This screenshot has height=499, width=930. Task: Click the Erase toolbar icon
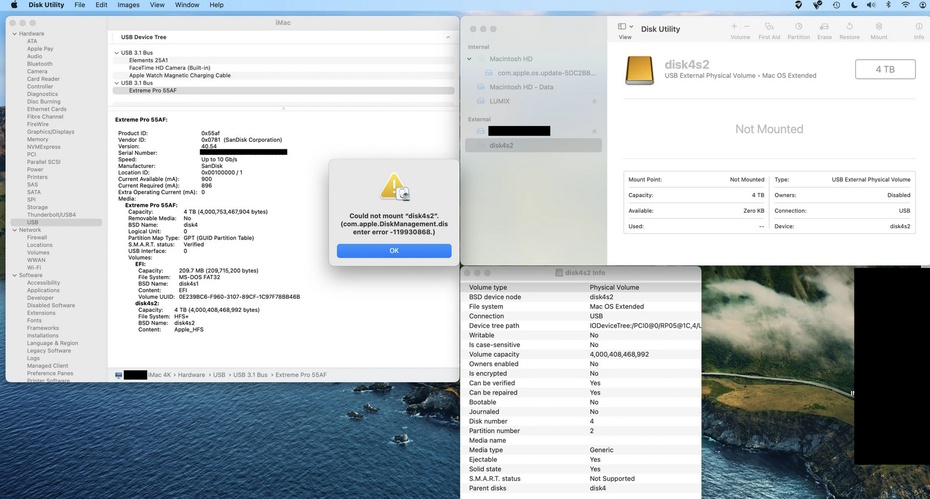pyautogui.click(x=824, y=27)
